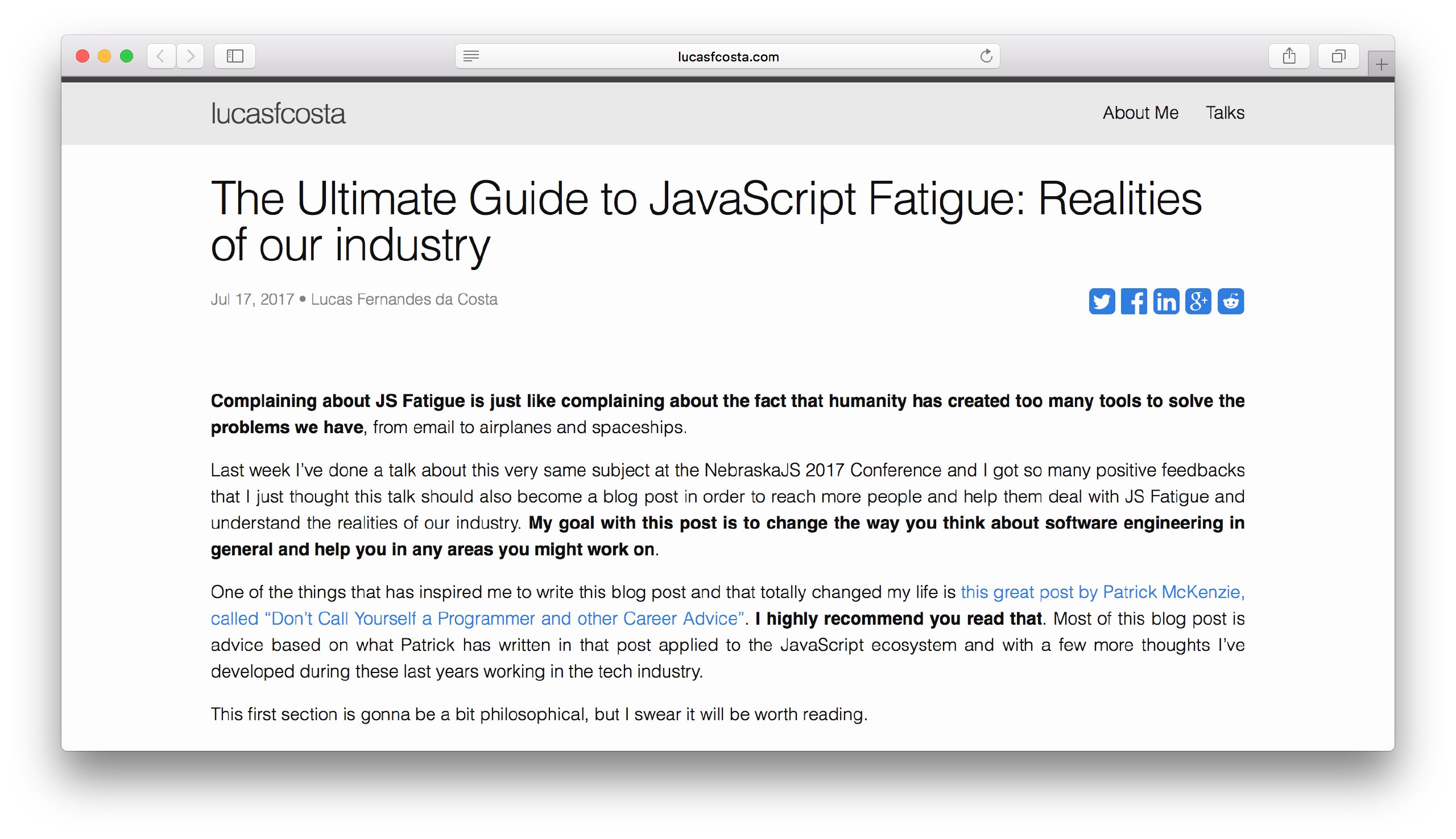Share the post on Facebook
Viewport: 1456px width, 839px height.
(1134, 301)
